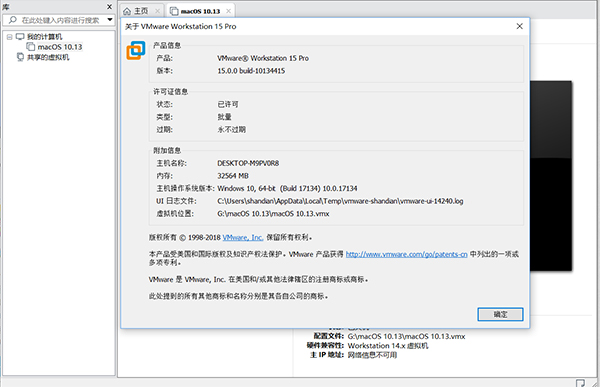Switch to the 主页 tab
The height and width of the screenshot is (387, 600).
click(141, 11)
